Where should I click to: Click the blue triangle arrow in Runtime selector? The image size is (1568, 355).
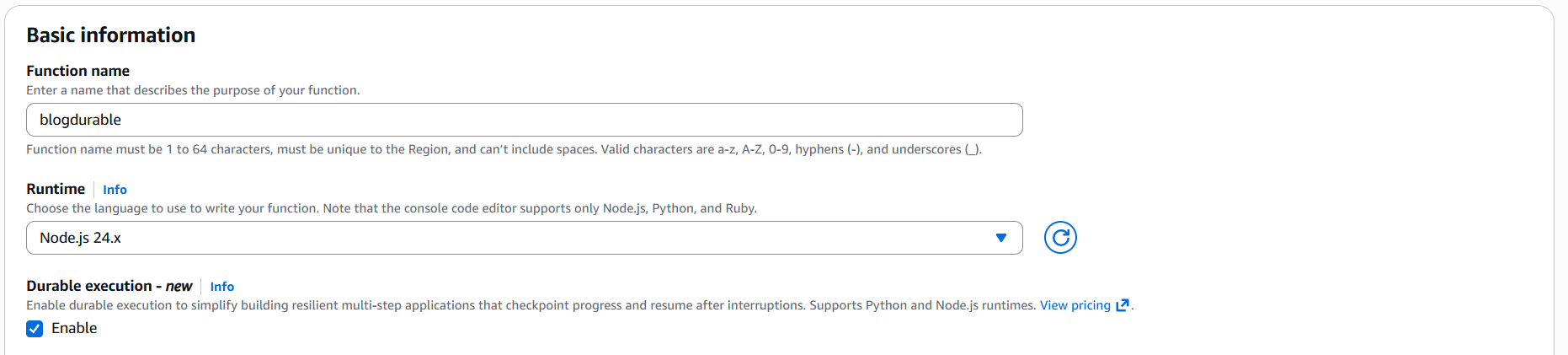coord(1001,238)
